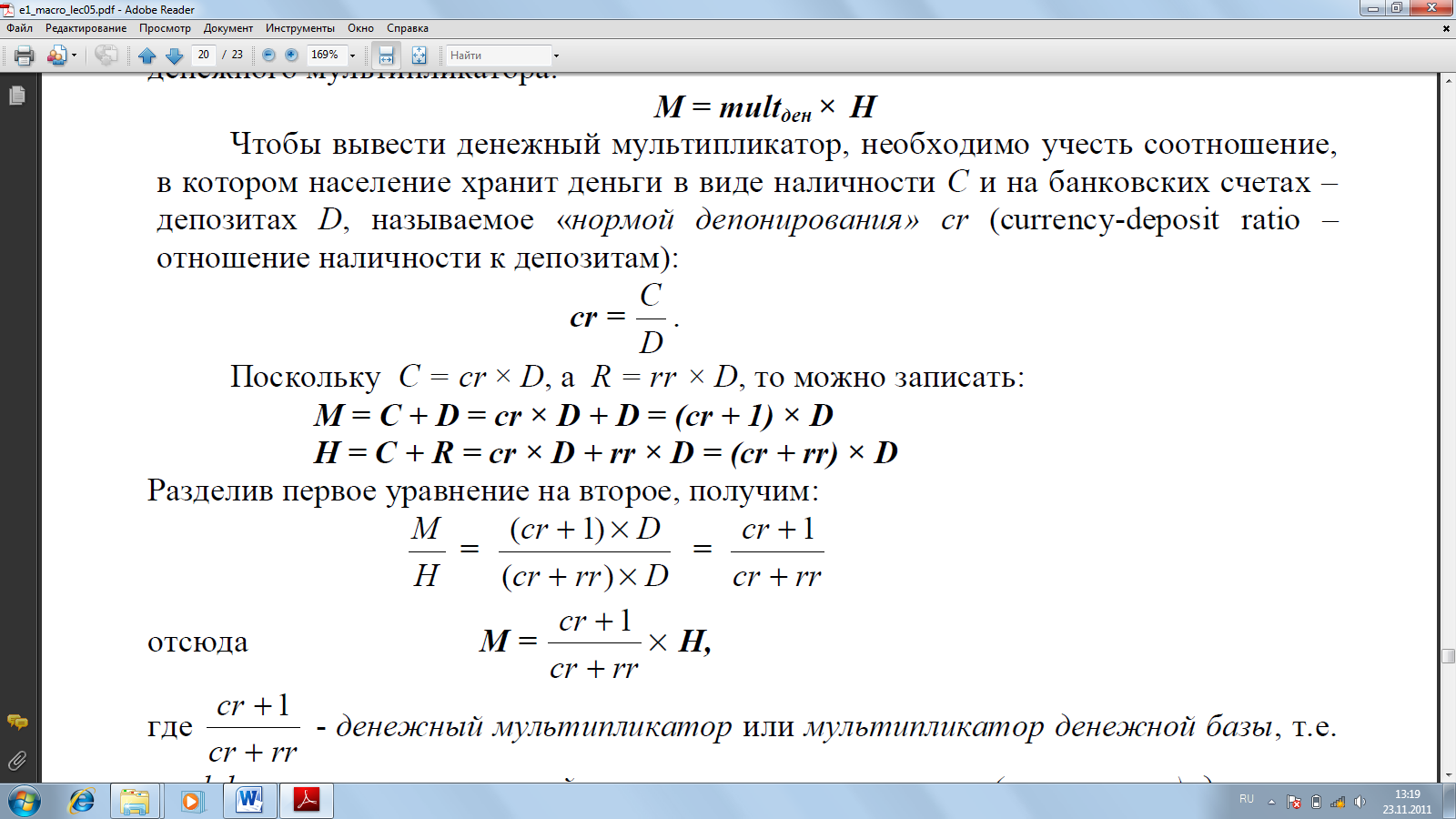Open the Attachments paperclip panel
The image size is (1456, 819).
(17, 761)
